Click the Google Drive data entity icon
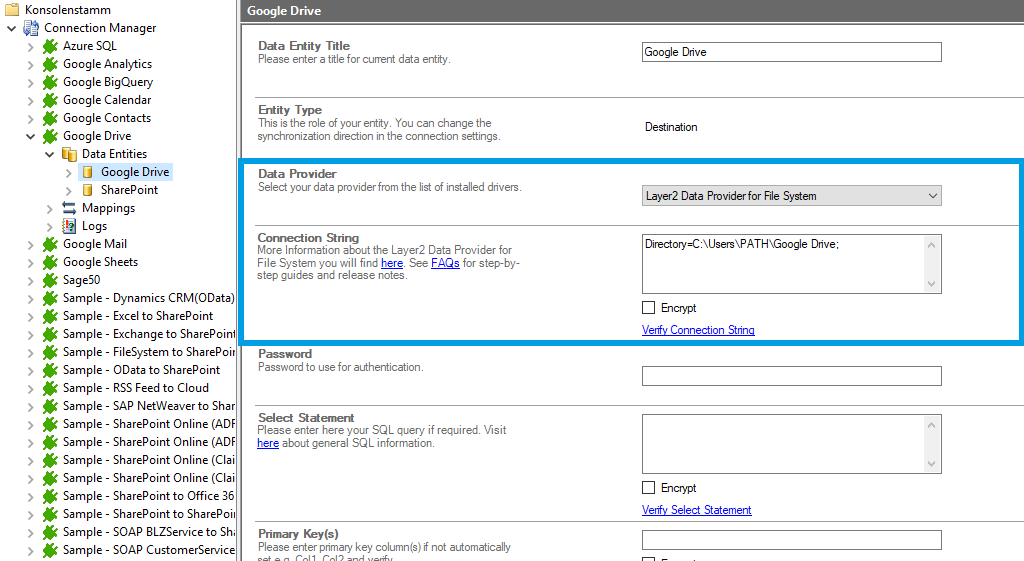 88,172
